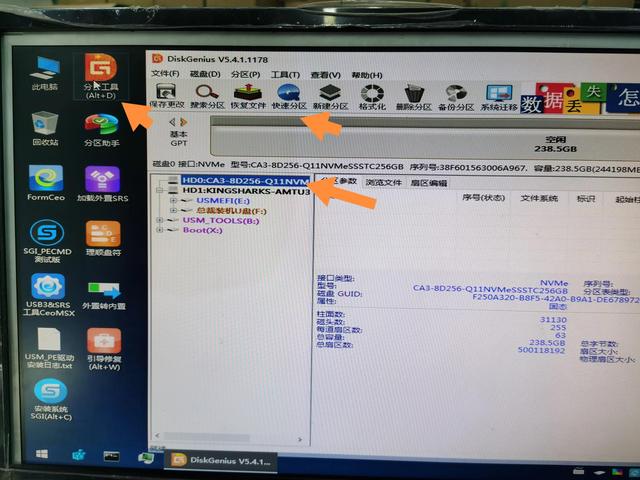Expand the 总裁装机U盘(F:) tree node
Viewport: 640px width, 480px height.
click(x=173, y=211)
